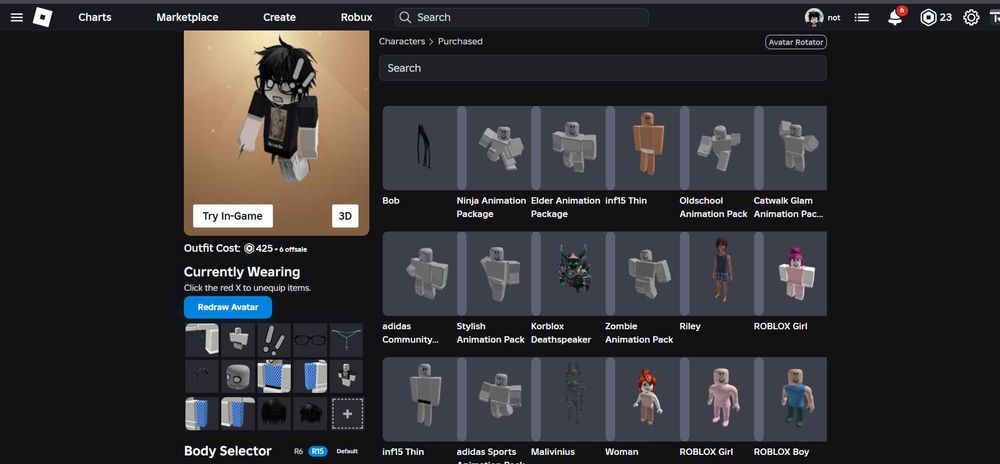The width and height of the screenshot is (1000, 464).
Task: Click the Purchased breadcrumb link
Action: [460, 41]
